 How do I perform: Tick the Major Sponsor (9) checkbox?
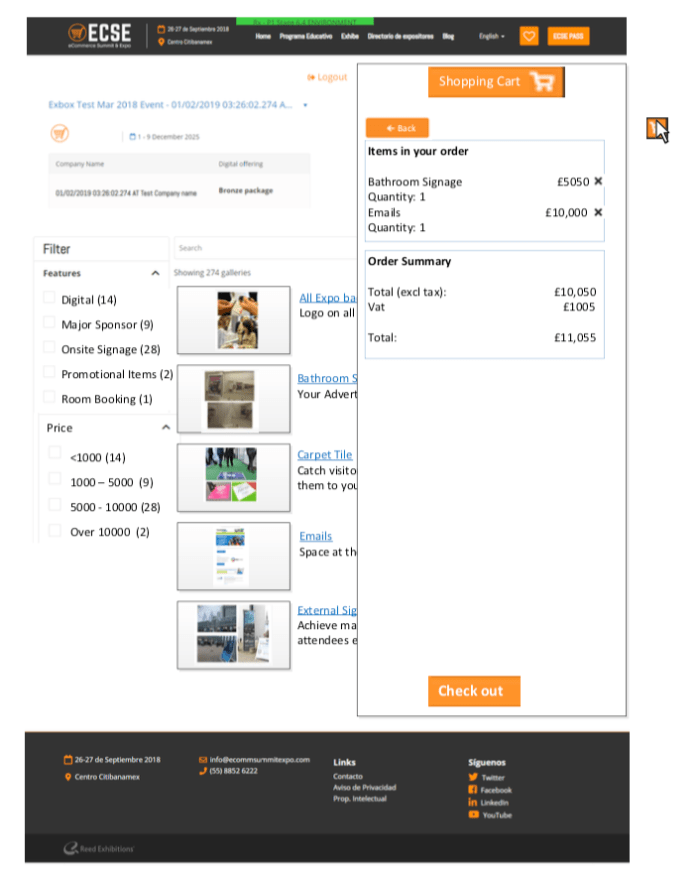(x=49, y=323)
